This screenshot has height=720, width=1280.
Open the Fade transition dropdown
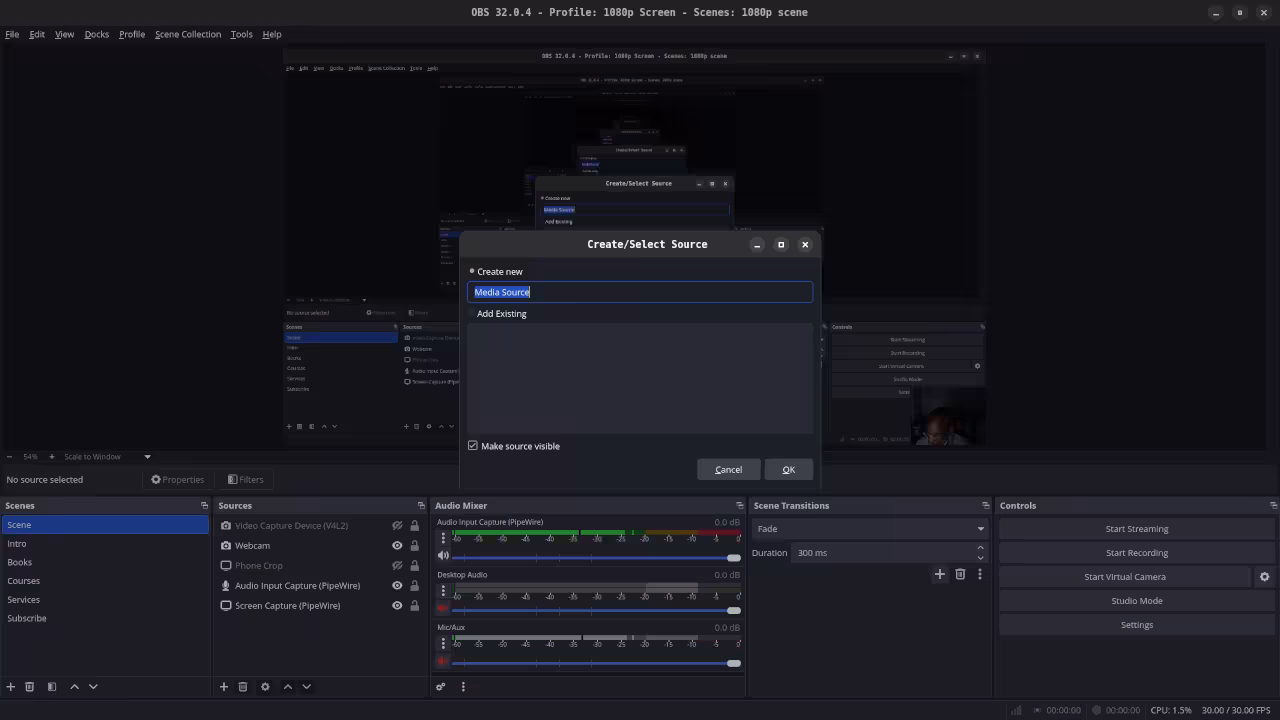pyautogui.click(x=869, y=528)
